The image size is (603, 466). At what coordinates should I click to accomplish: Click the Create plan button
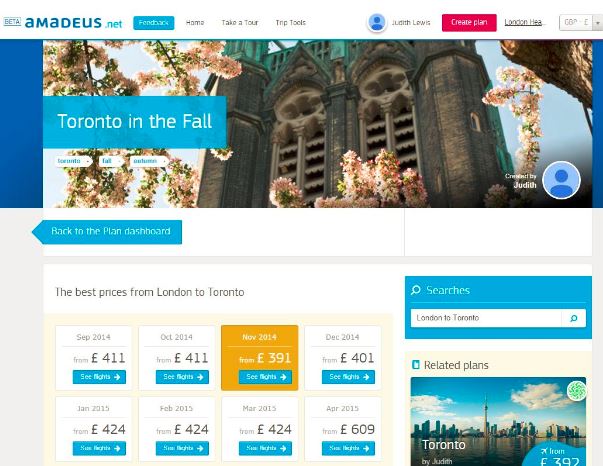pyautogui.click(x=469, y=23)
